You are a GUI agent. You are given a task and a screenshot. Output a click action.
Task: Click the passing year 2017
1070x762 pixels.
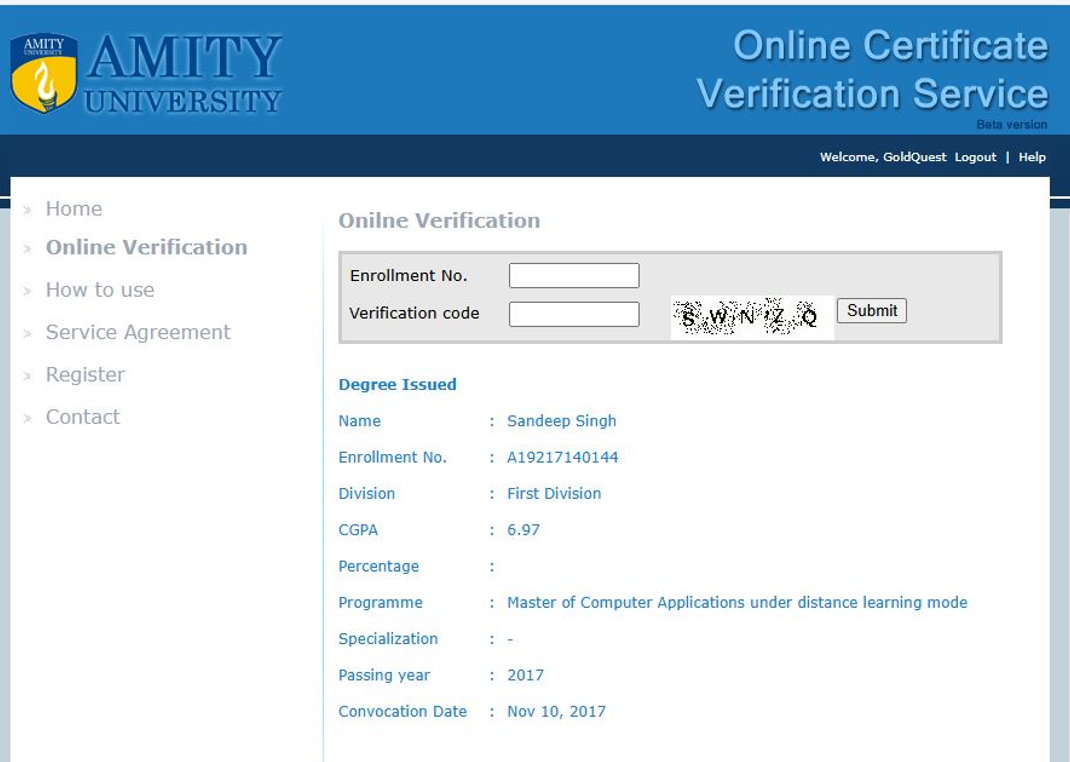(525, 675)
